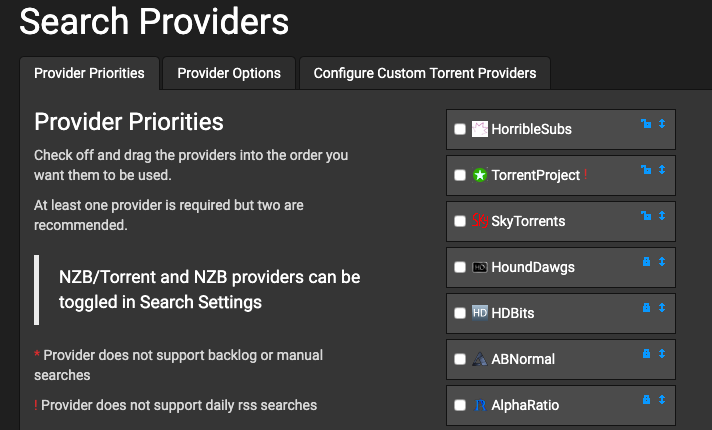Click the HDBits provider logo icon
Viewport: 712px width, 430px height.
tap(480, 313)
